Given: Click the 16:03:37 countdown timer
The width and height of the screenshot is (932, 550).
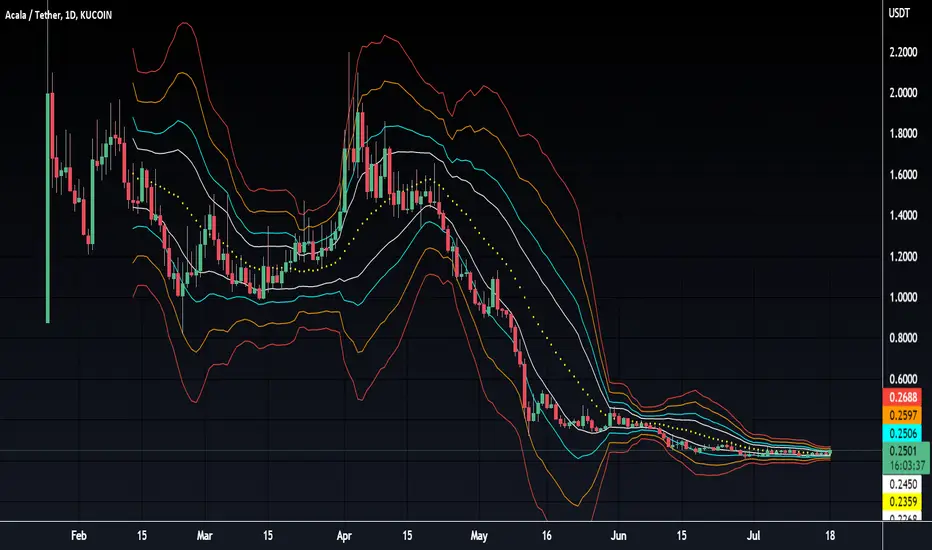Looking at the screenshot, I should coord(907,466).
